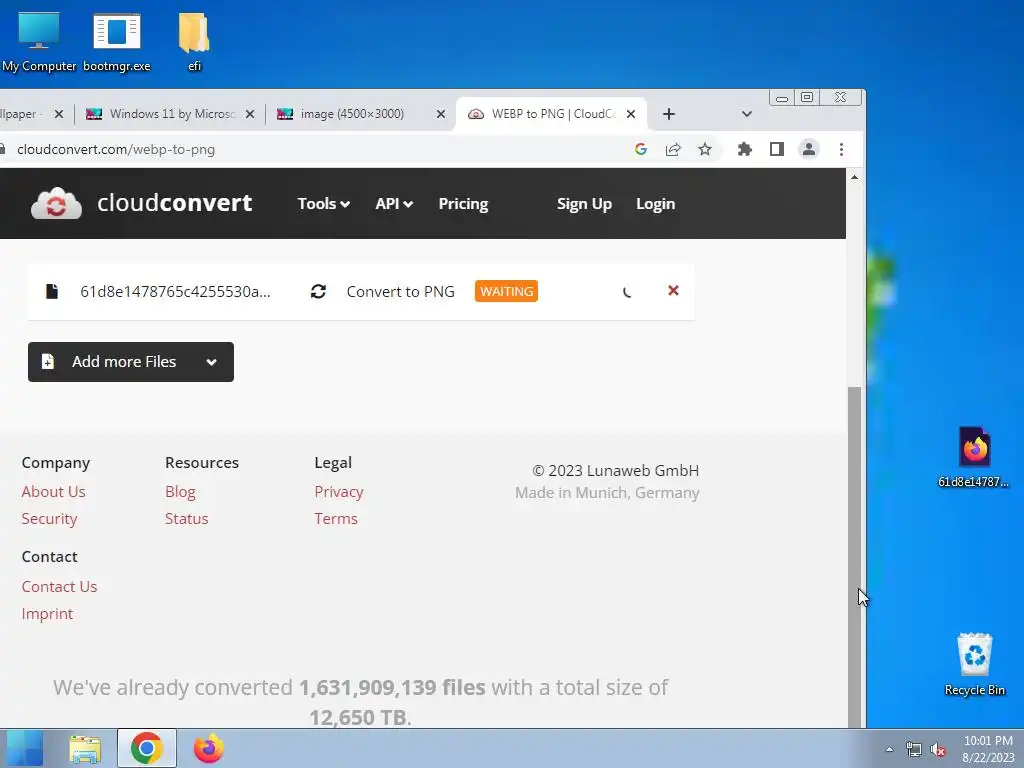Image resolution: width=1024 pixels, height=768 pixels.
Task: Click the file icon beside 61d8e1478765c4255530a
Action: coord(52,291)
